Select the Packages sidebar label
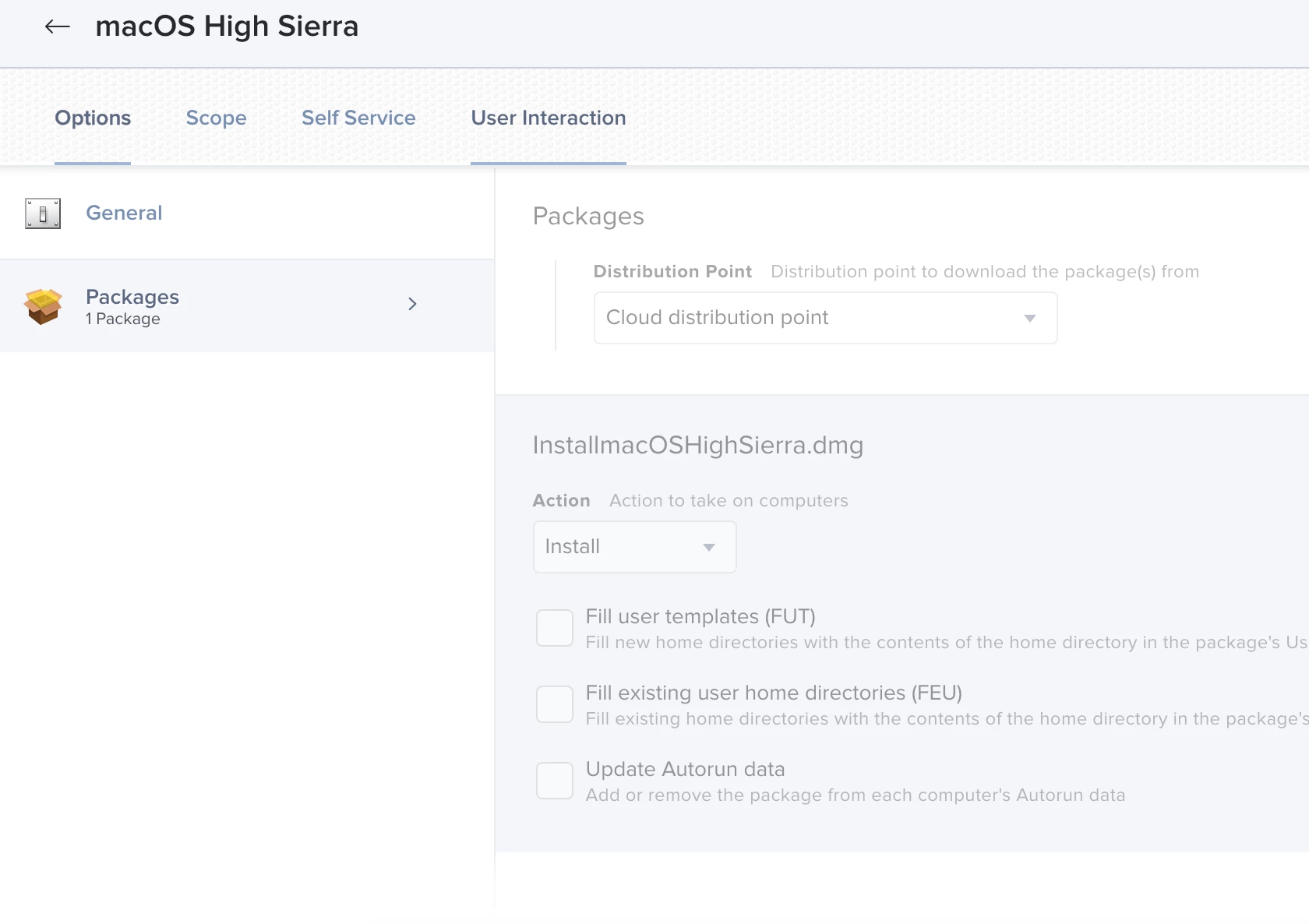 [132, 297]
